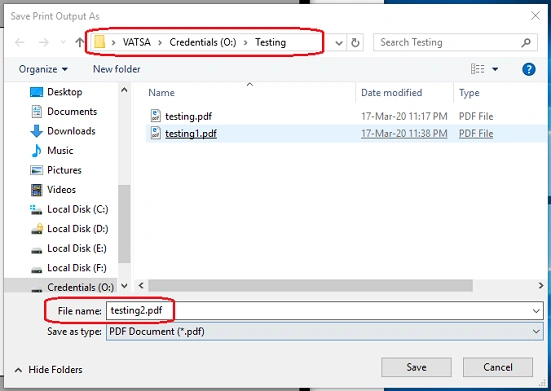Image resolution: width=551 pixels, height=391 pixels.
Task: Click the Forward navigation arrow
Action: click(x=44, y=43)
